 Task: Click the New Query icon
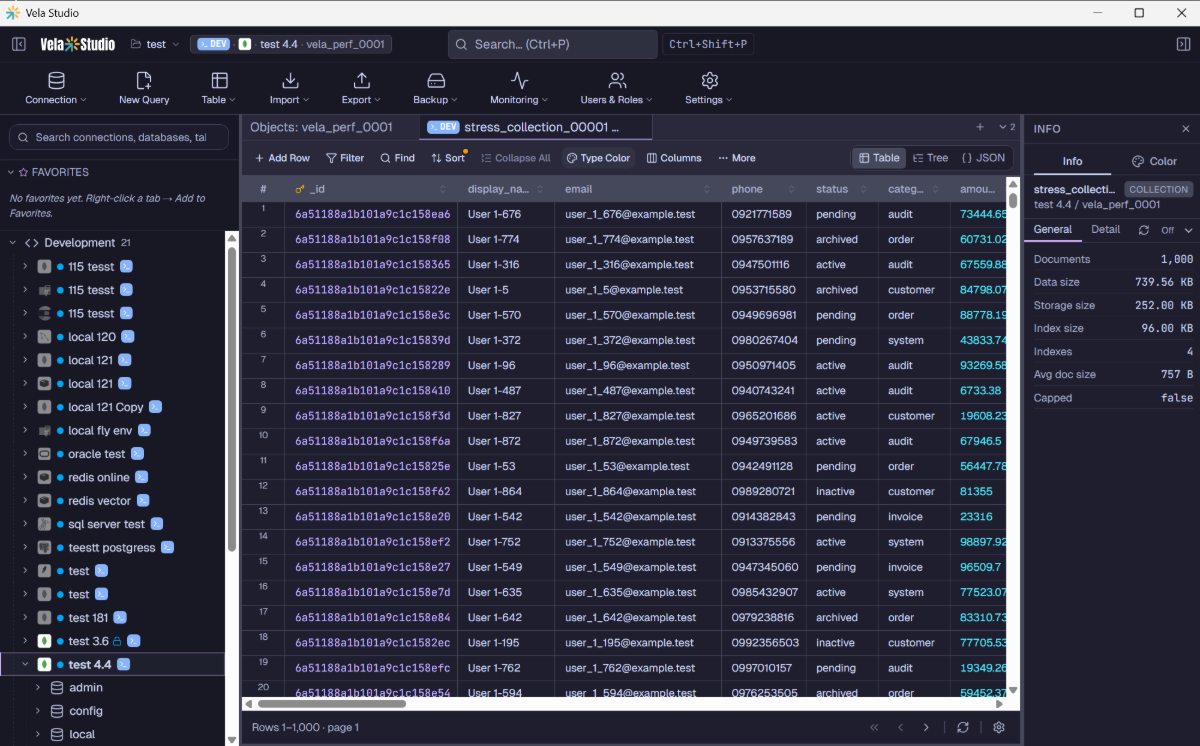(x=144, y=80)
